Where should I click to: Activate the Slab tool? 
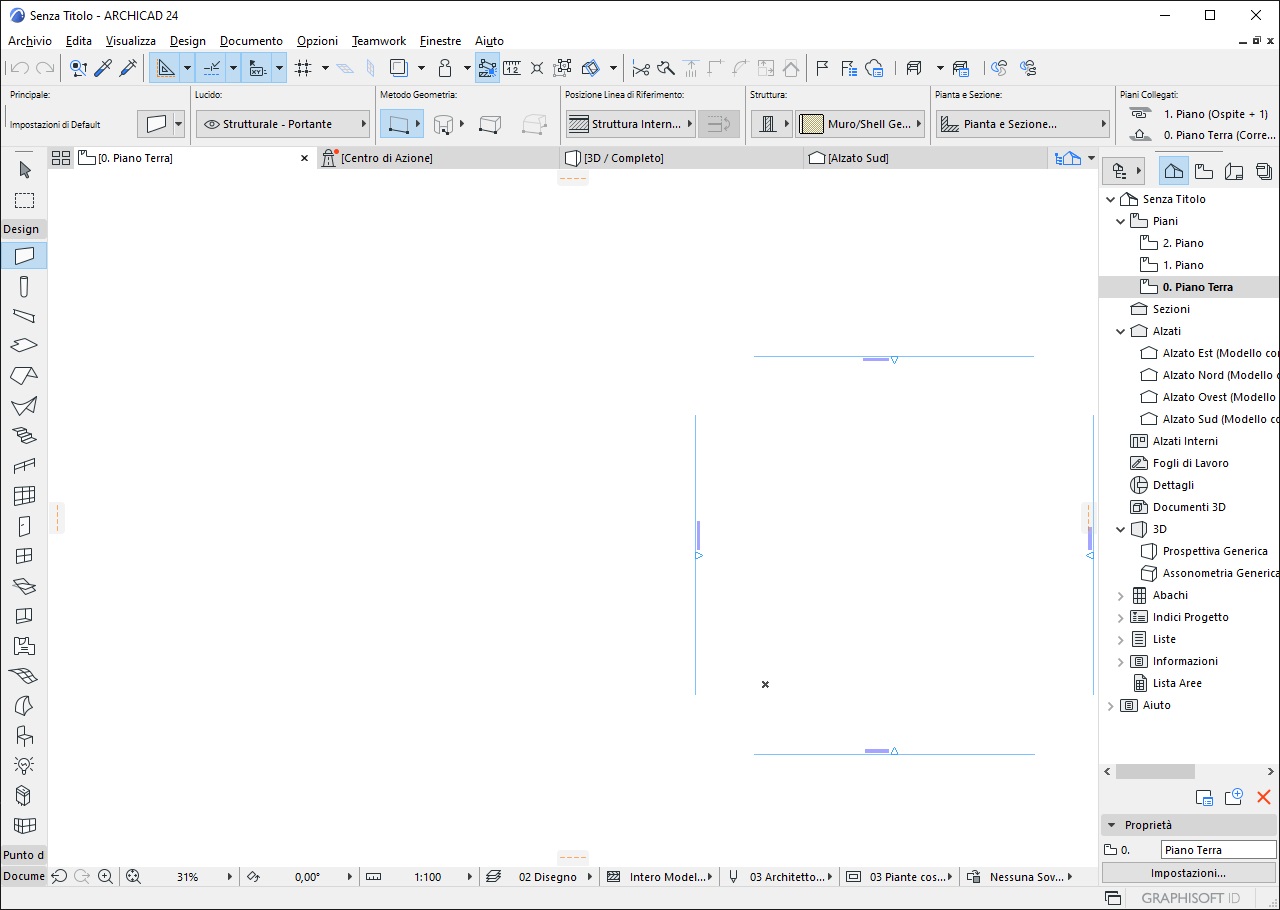coord(24,346)
